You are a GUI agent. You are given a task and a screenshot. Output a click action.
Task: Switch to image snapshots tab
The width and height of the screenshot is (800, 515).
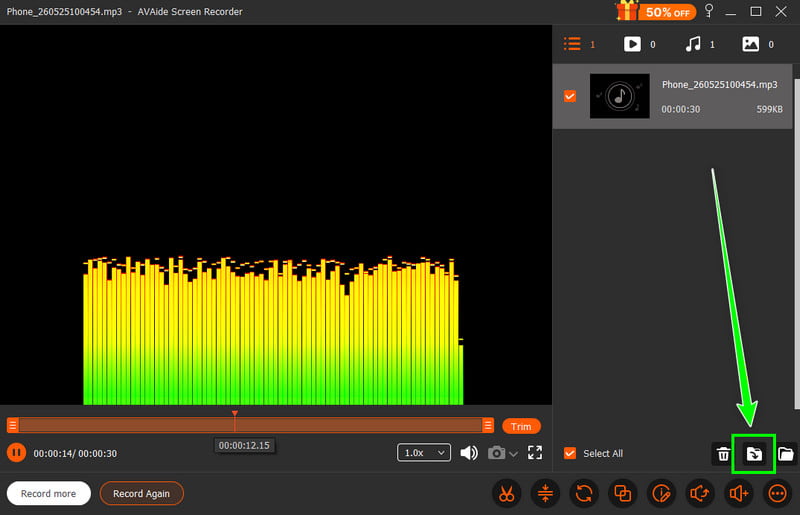[x=758, y=44]
